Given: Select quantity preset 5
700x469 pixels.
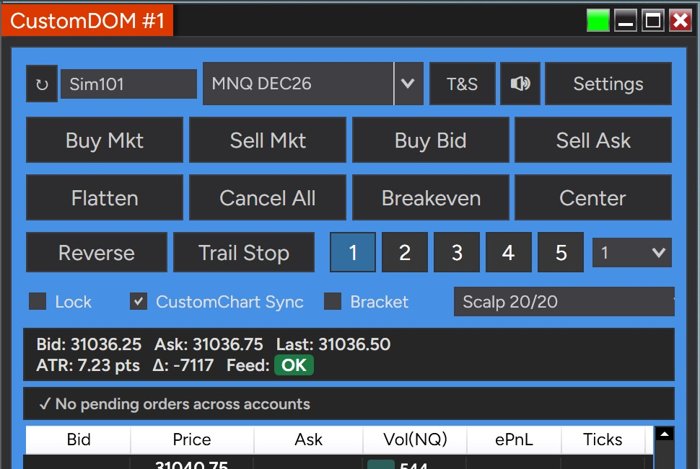Looking at the screenshot, I should (x=561, y=253).
